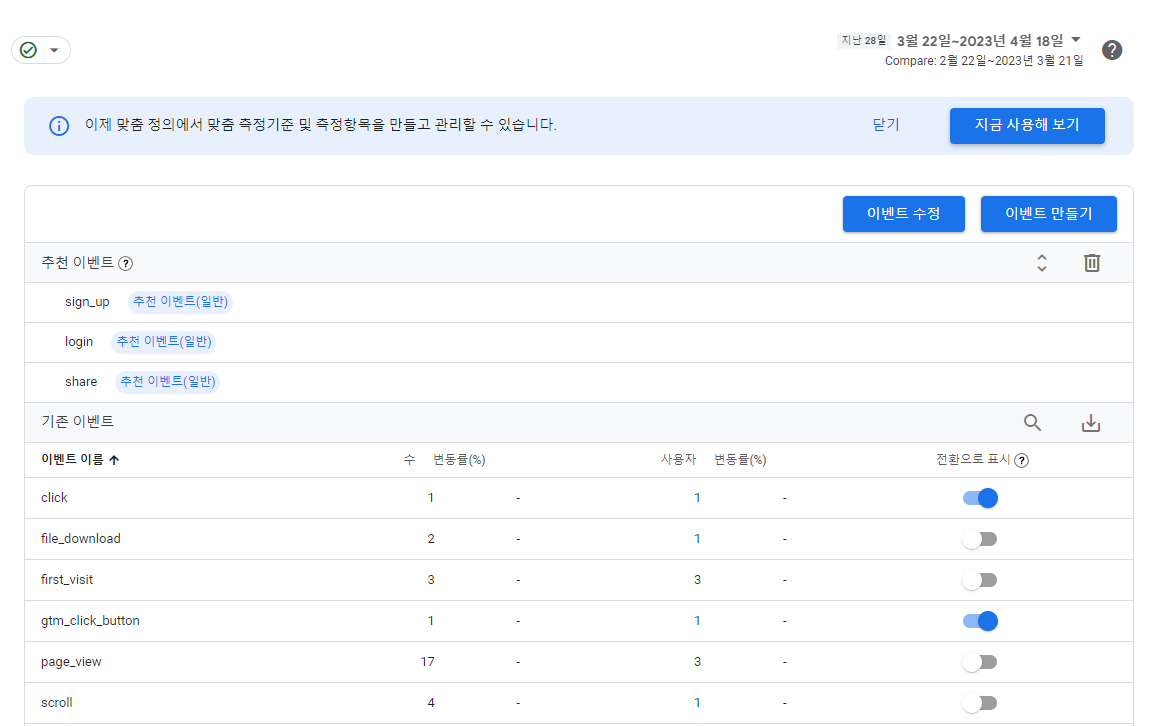This screenshot has width=1161, height=726.
Task: Click the 이벤트 만들기 button
Action: click(x=1048, y=214)
